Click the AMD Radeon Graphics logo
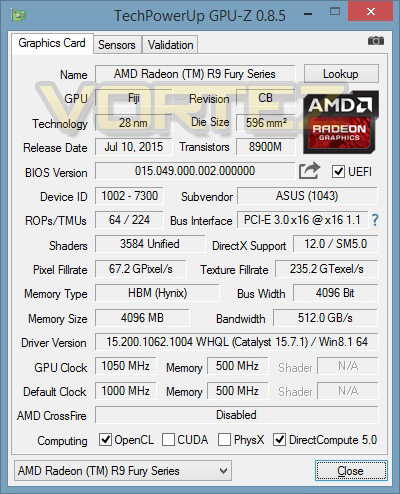400x494 pixels. pos(341,122)
